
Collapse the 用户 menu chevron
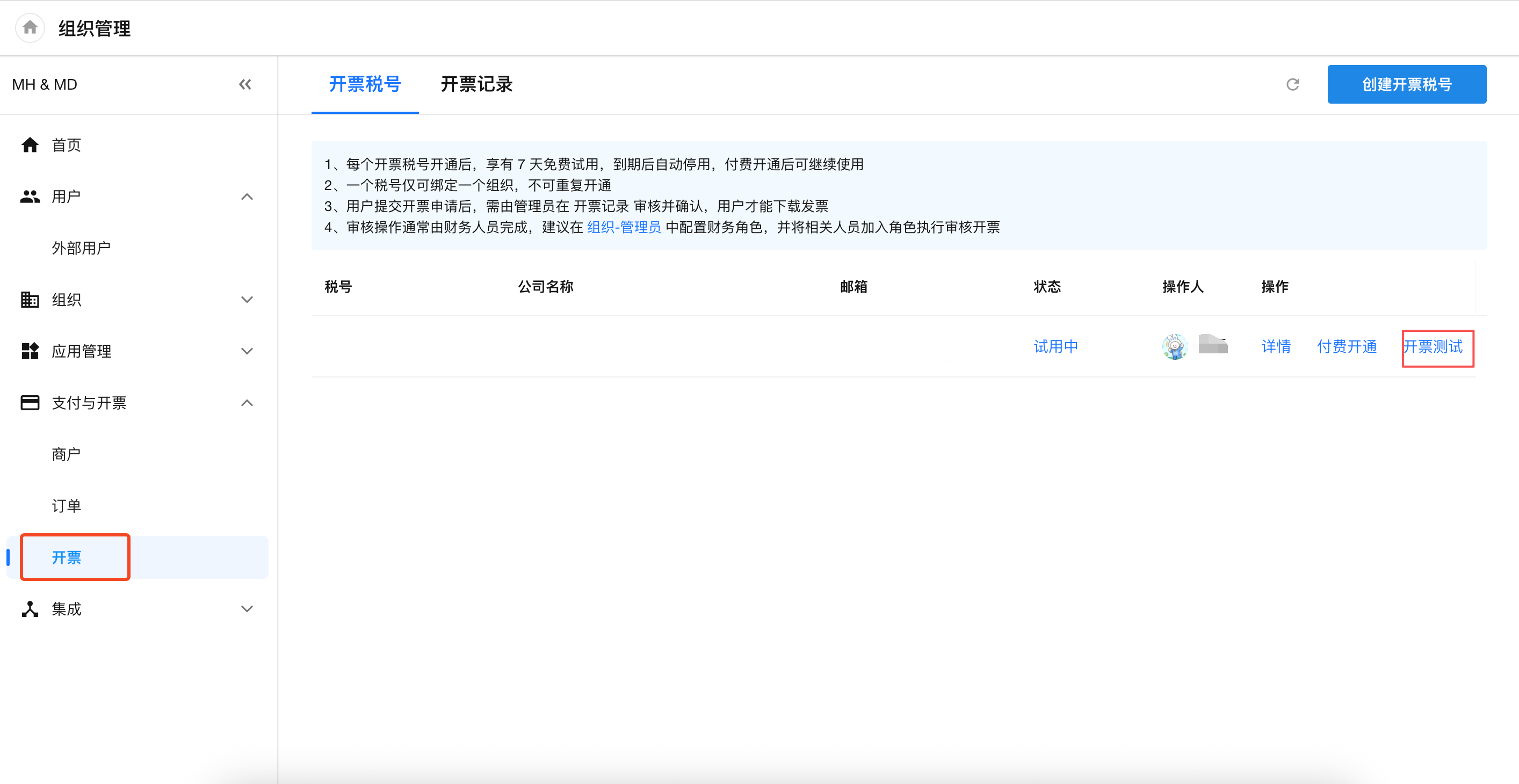pos(247,197)
